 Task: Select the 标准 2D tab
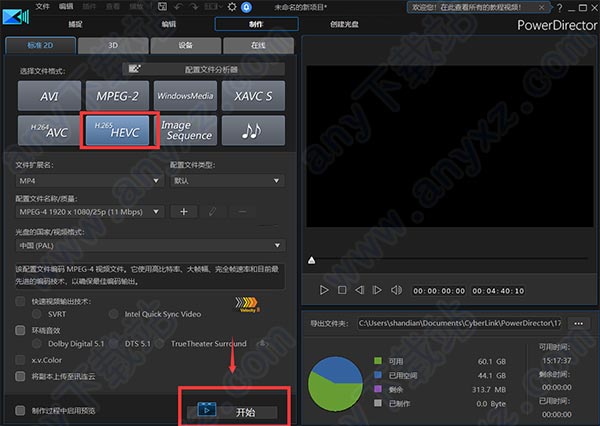[41, 45]
